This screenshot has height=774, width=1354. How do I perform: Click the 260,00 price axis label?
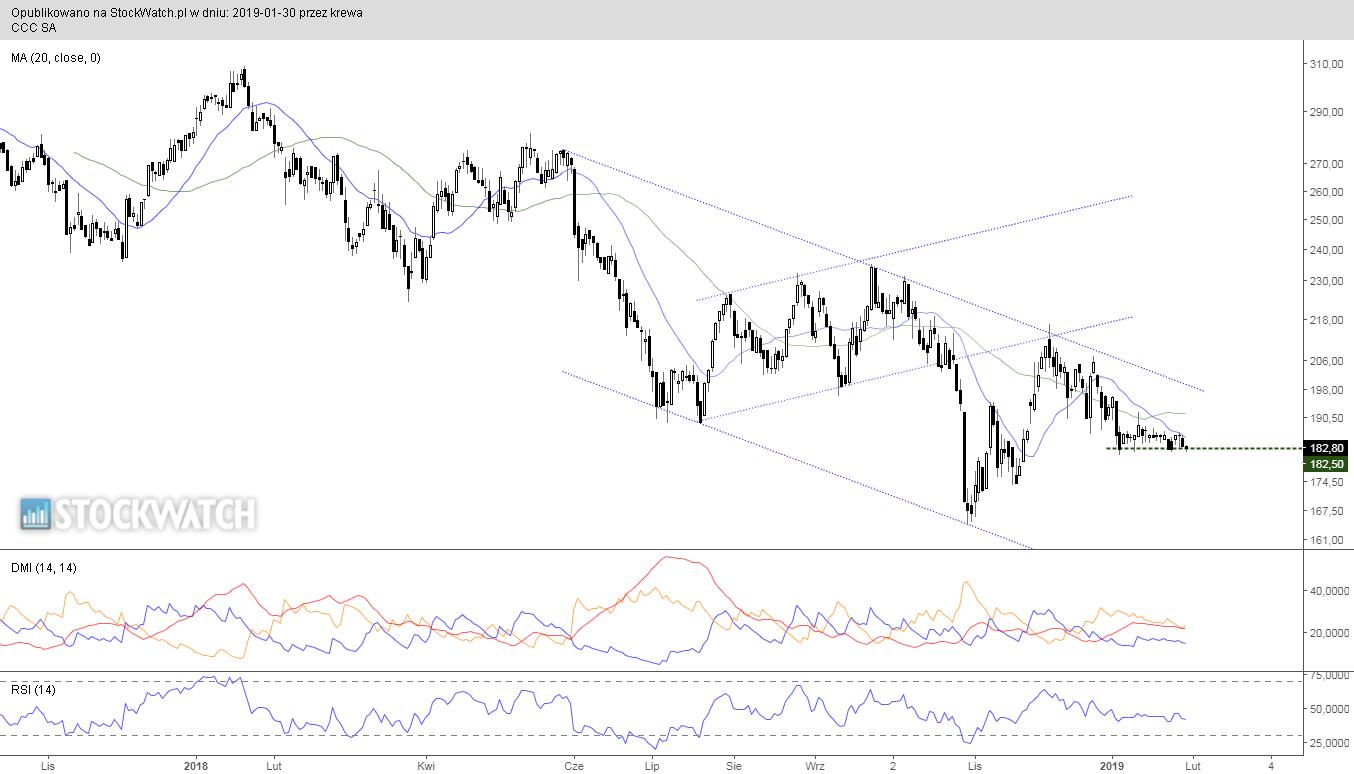click(1325, 191)
